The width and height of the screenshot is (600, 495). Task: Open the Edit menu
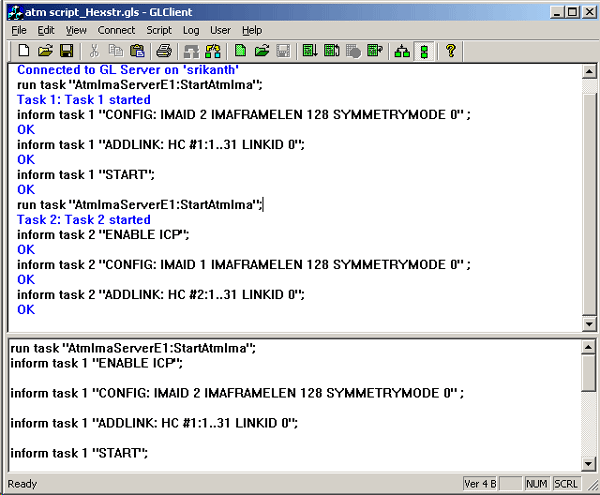[46, 30]
